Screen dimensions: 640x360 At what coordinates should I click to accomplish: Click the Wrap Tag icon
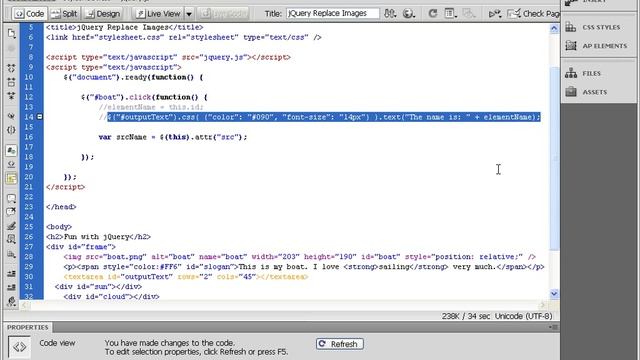click(11, 226)
